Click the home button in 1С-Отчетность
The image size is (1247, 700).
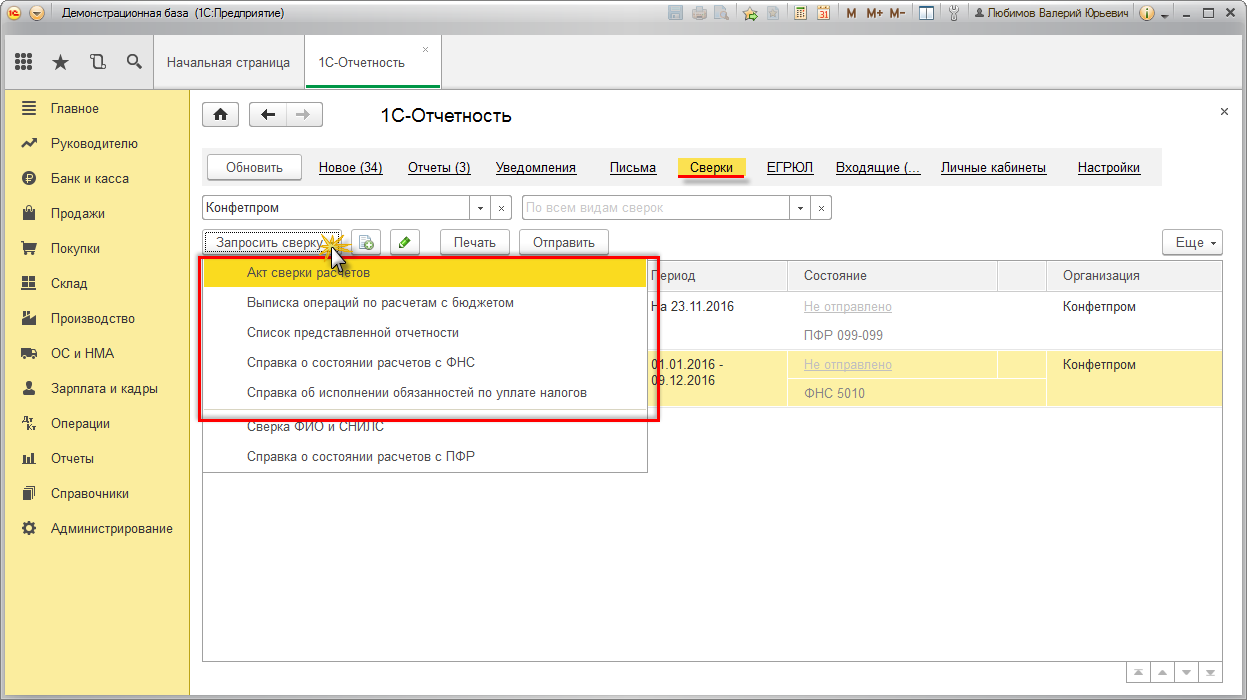(221, 114)
